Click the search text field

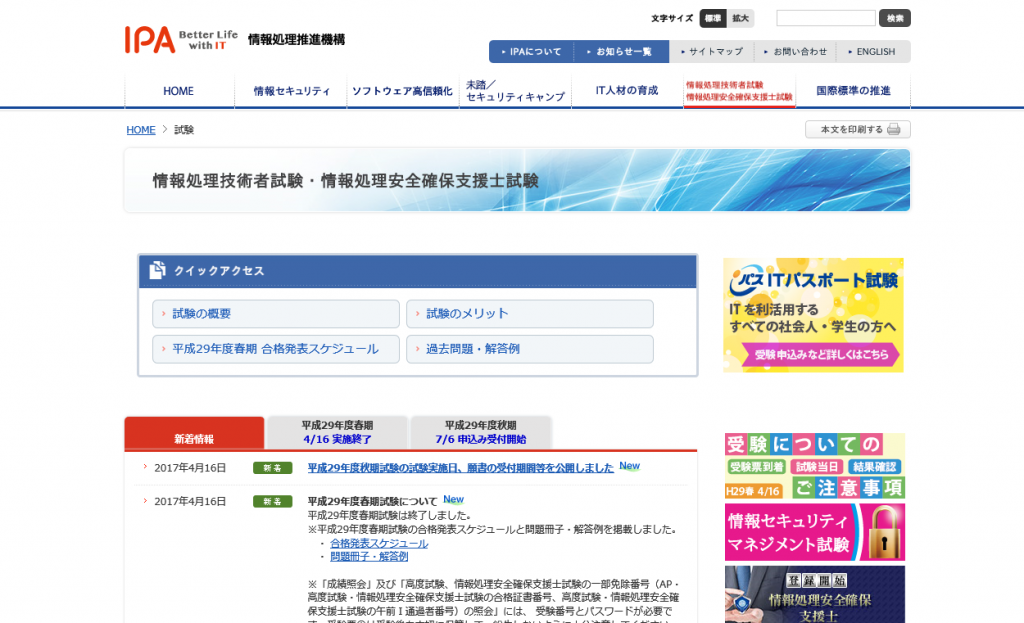click(x=825, y=18)
